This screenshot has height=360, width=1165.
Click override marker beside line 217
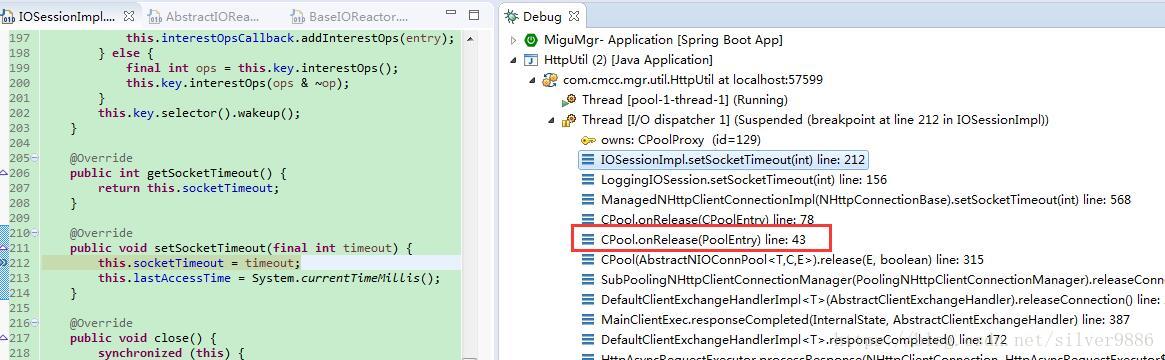pyautogui.click(x=4, y=338)
